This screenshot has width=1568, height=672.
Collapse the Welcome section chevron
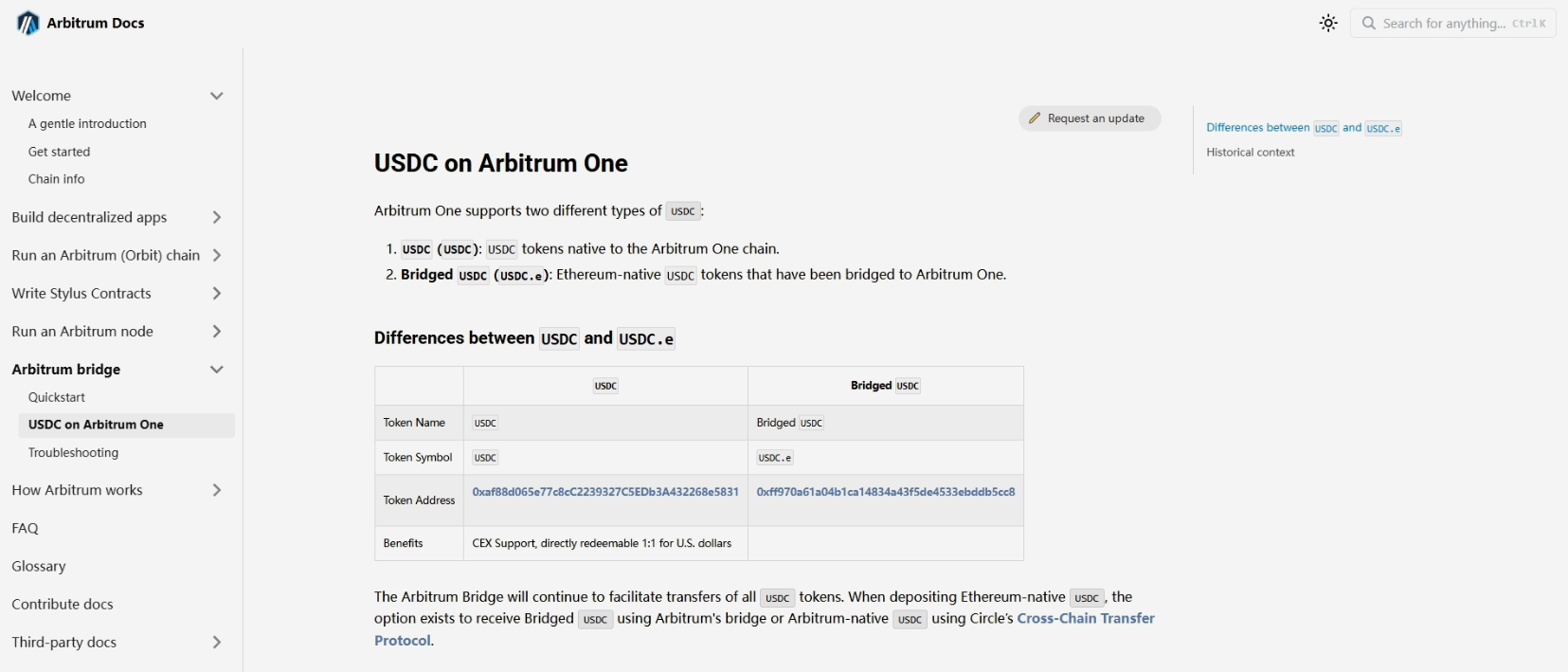pos(217,96)
